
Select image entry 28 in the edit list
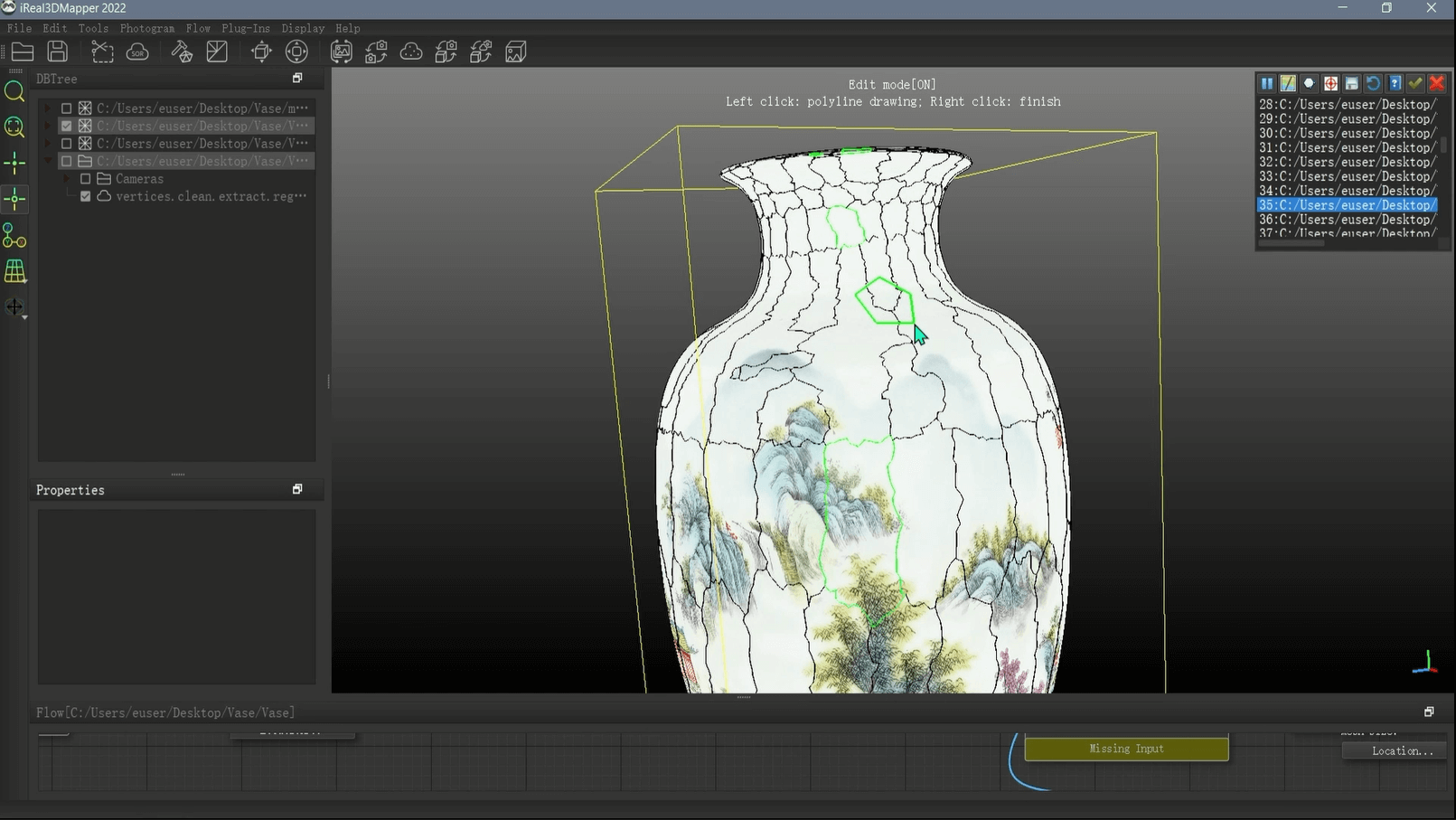(x=1347, y=104)
